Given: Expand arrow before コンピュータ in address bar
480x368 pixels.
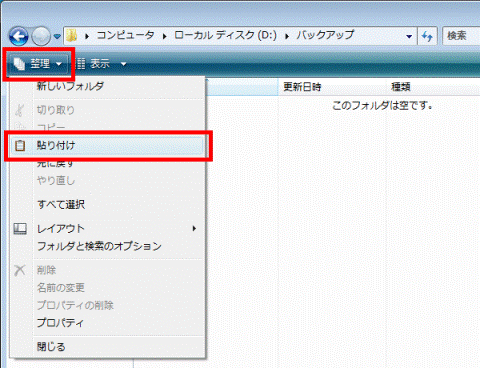Looking at the screenshot, I should tap(87, 36).
